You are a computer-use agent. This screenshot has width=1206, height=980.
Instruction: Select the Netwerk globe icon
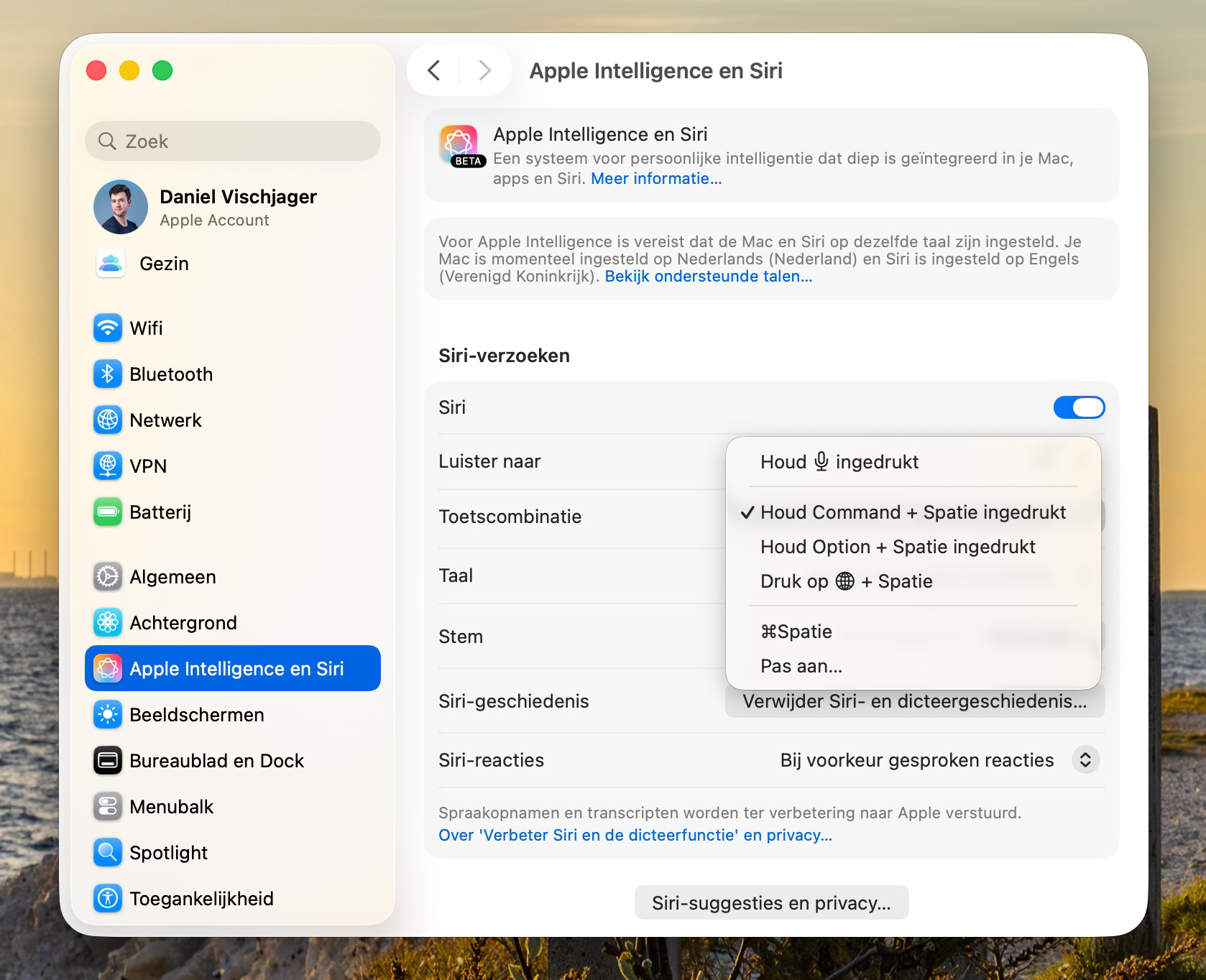(108, 420)
